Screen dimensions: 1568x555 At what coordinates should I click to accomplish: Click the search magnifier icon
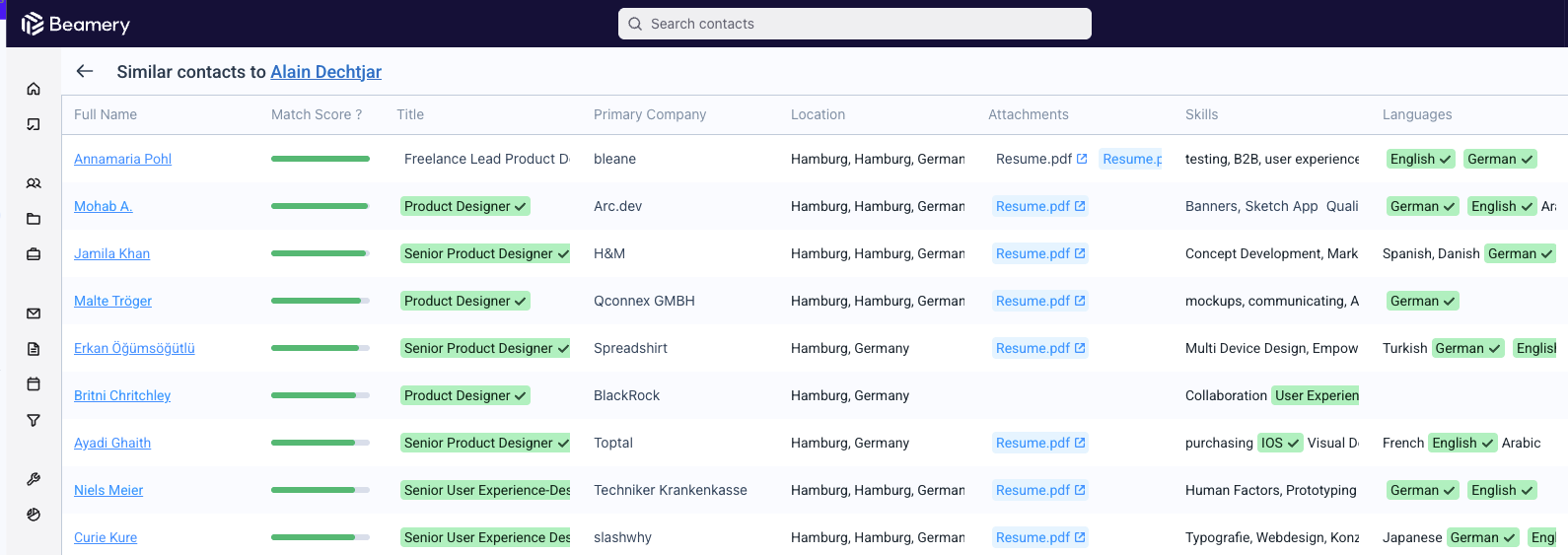[635, 24]
